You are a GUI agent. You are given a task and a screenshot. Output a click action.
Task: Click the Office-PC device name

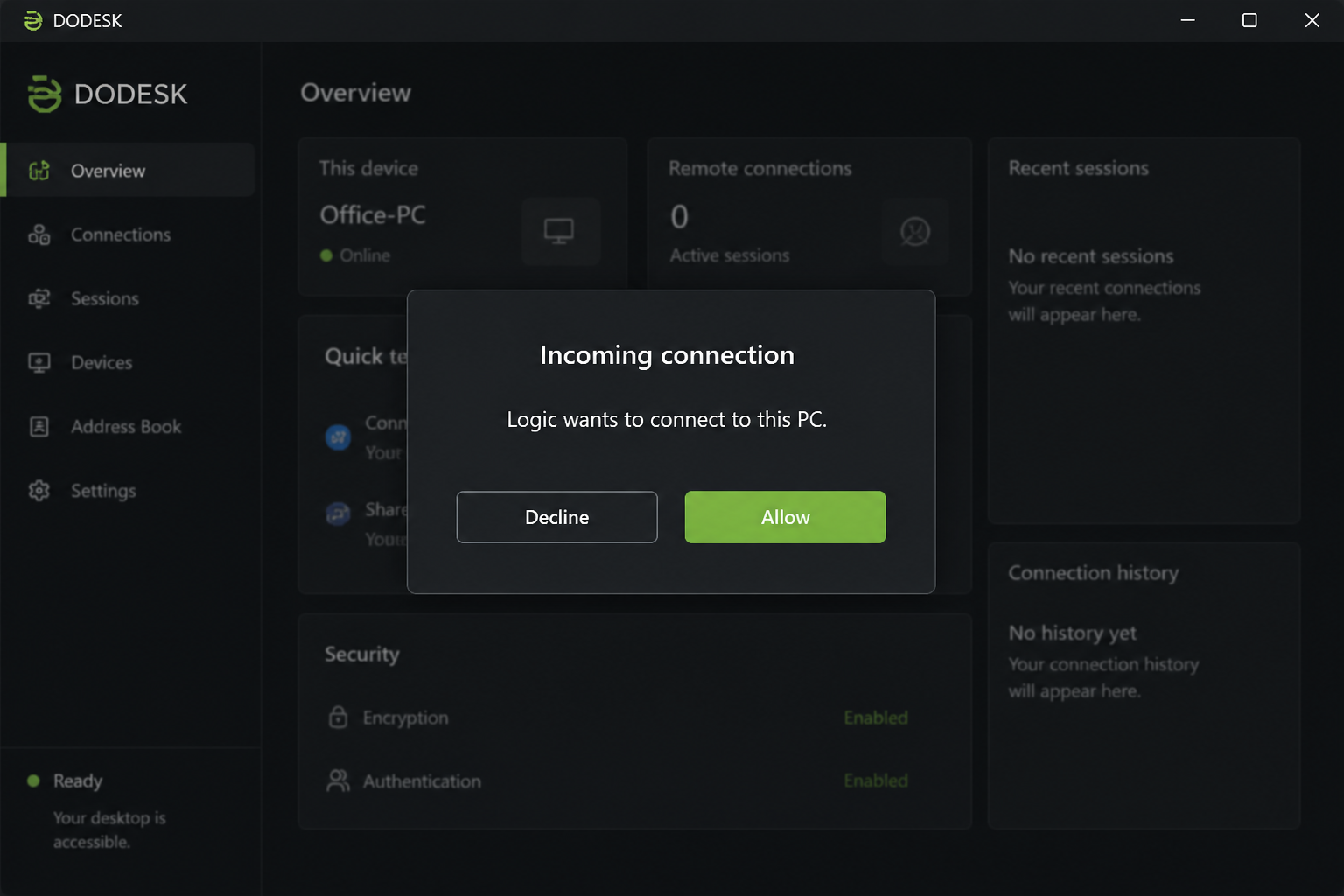pos(373,214)
